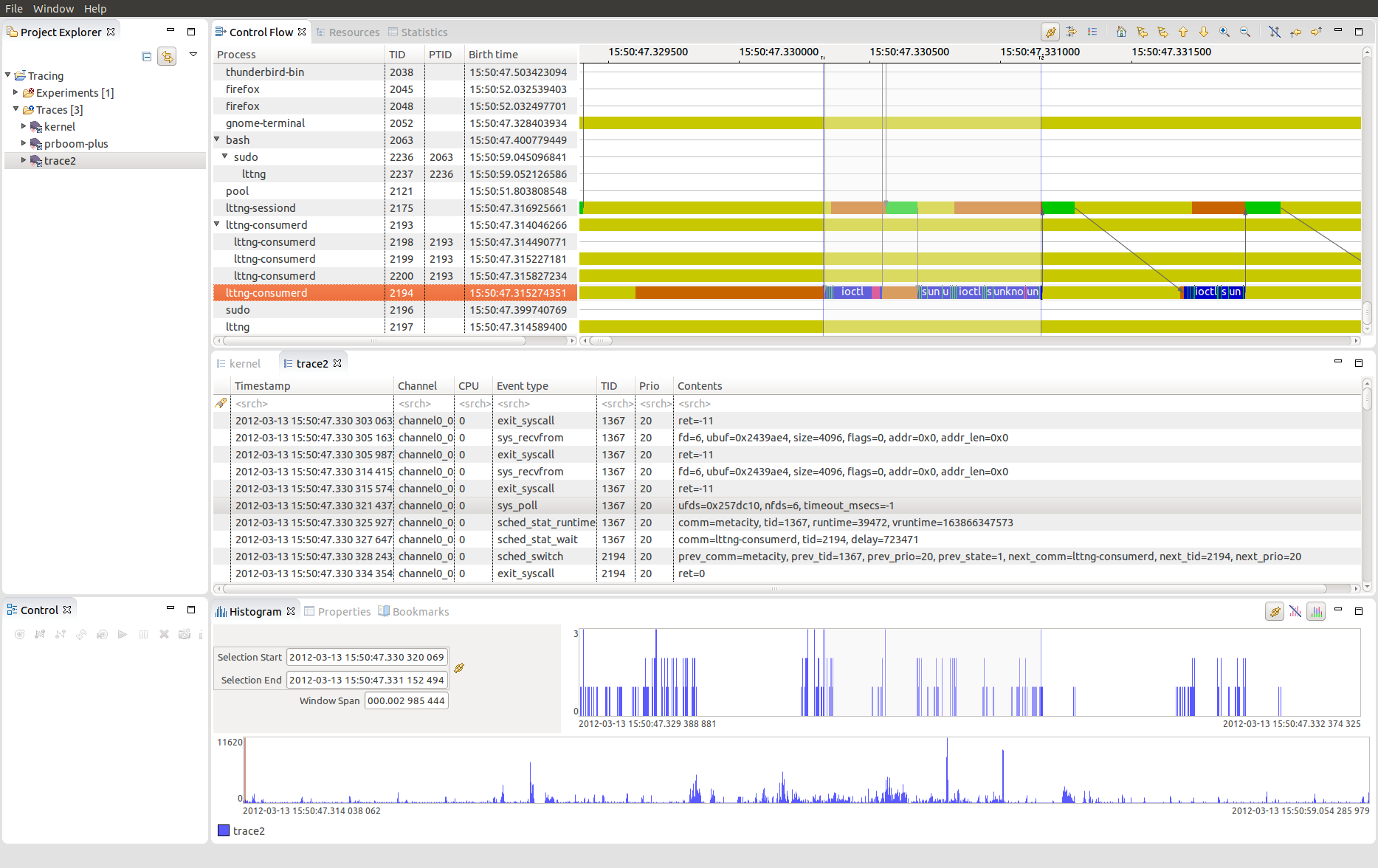Select Next Process down arrow
Screen dimensions: 1378x868
[x=1204, y=32]
